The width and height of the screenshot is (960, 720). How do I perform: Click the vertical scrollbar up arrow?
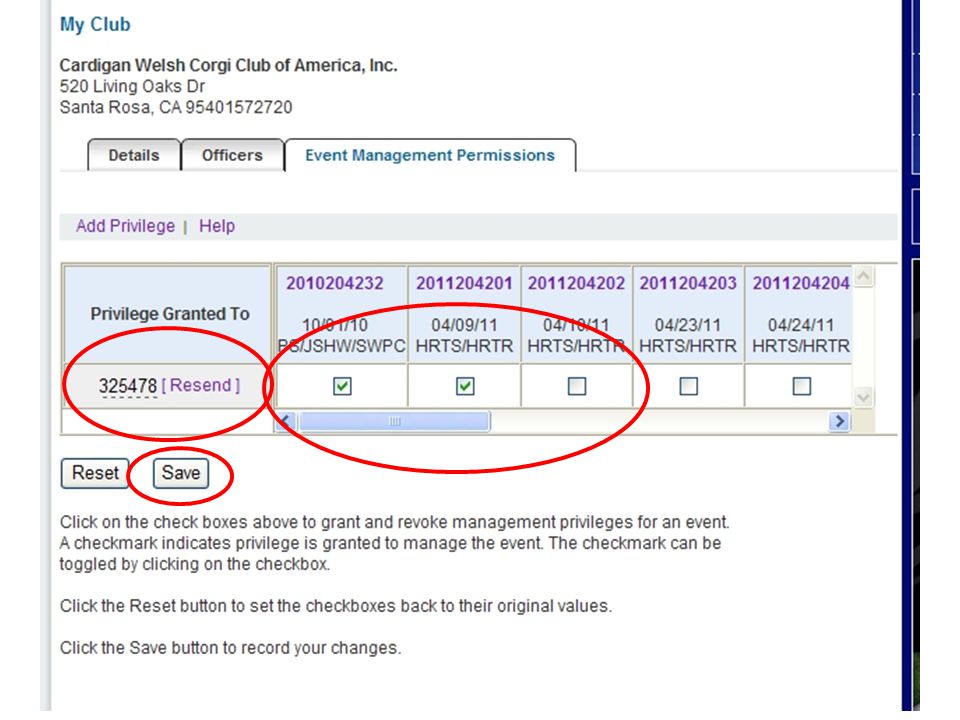pos(863,276)
